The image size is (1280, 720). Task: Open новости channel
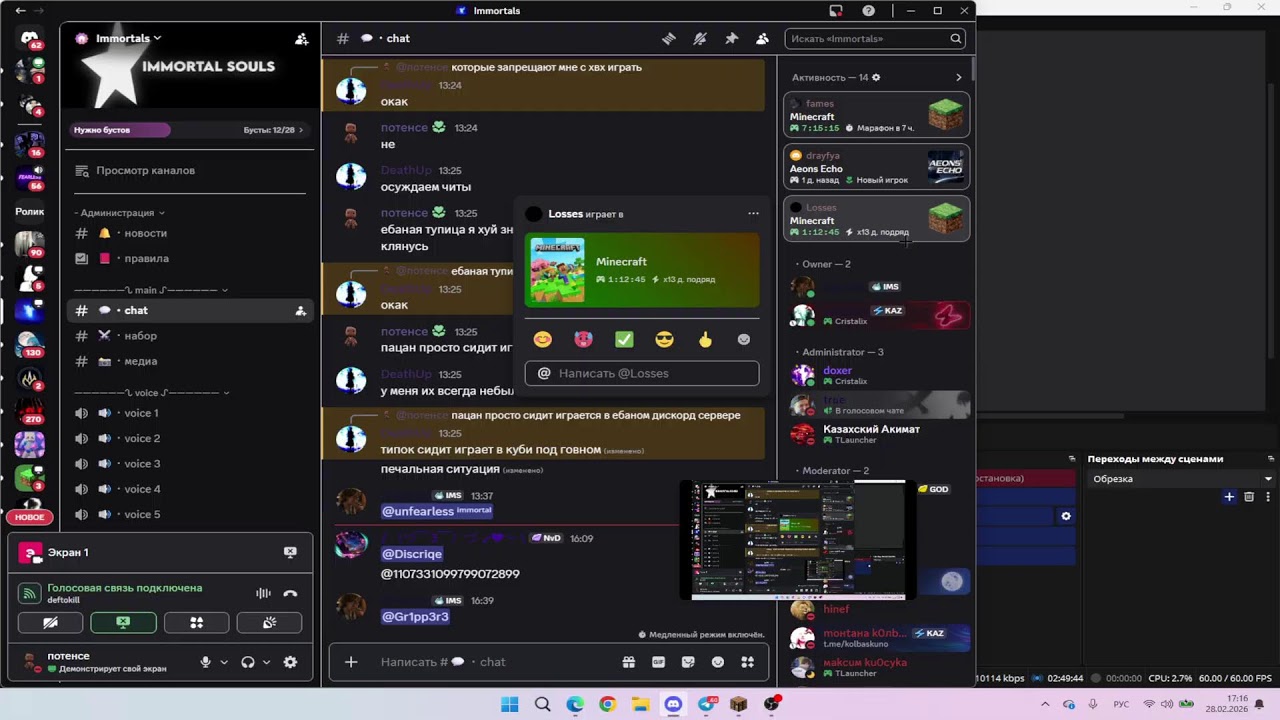click(x=190, y=233)
